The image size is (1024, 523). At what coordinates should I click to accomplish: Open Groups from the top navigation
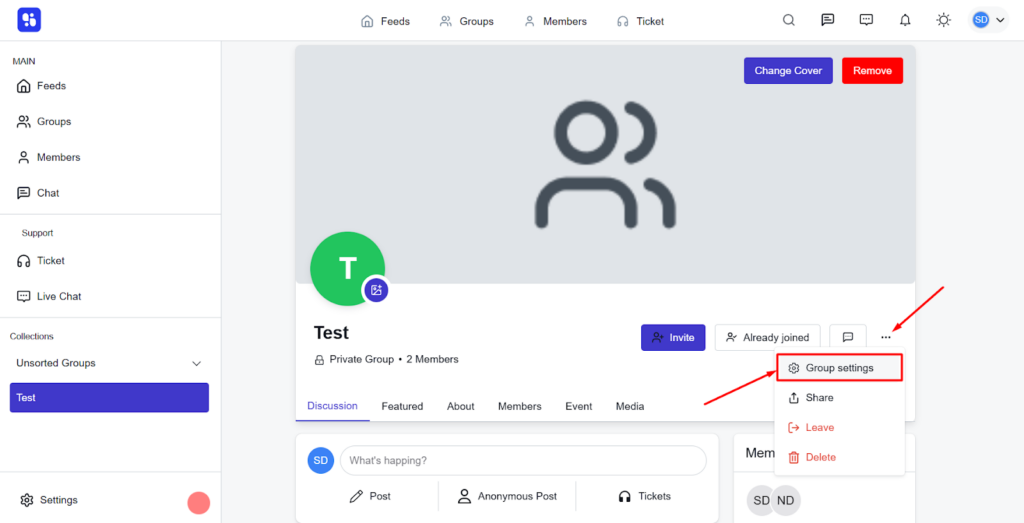466,22
